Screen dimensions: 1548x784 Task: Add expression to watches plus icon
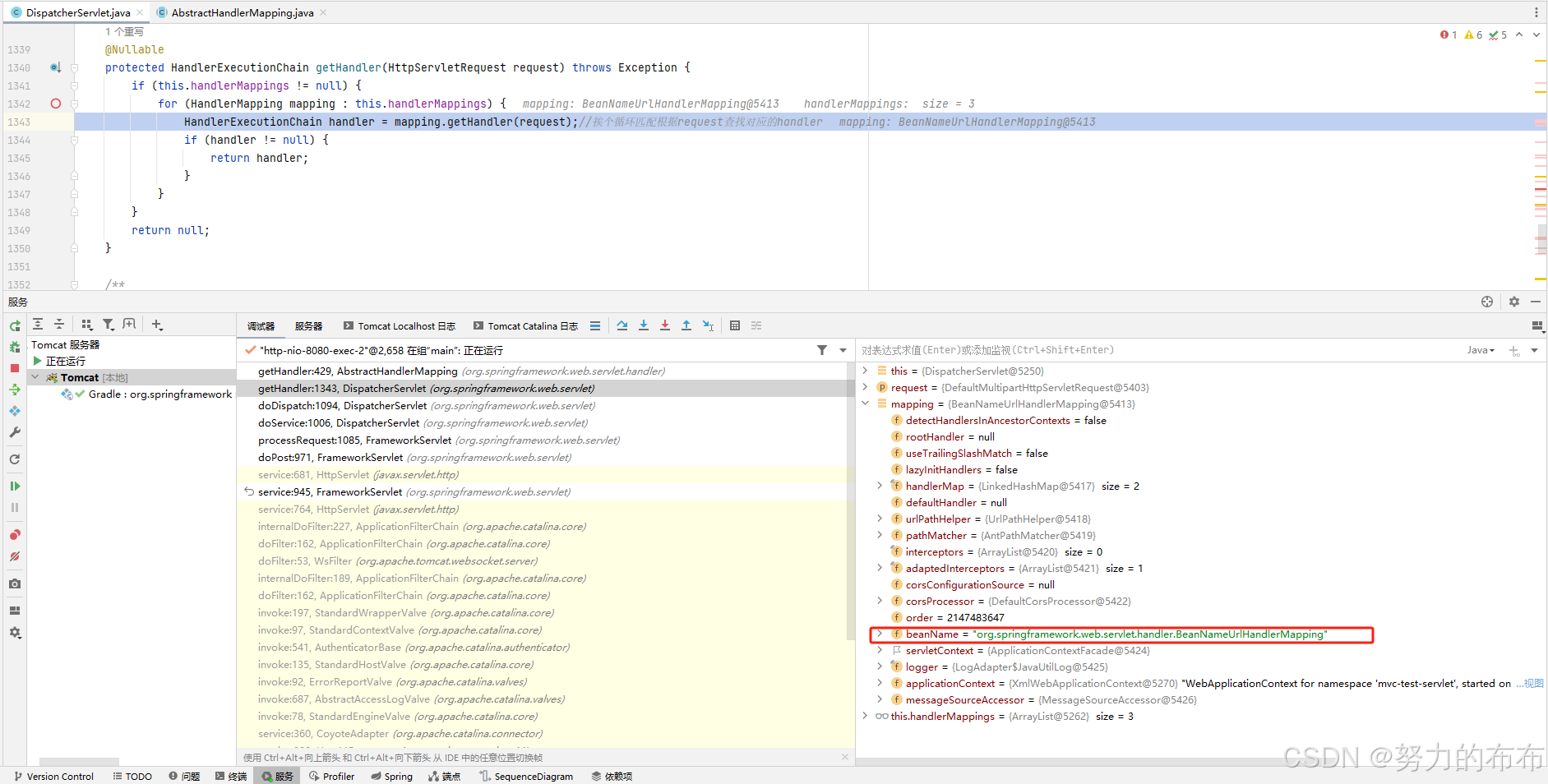click(1514, 350)
